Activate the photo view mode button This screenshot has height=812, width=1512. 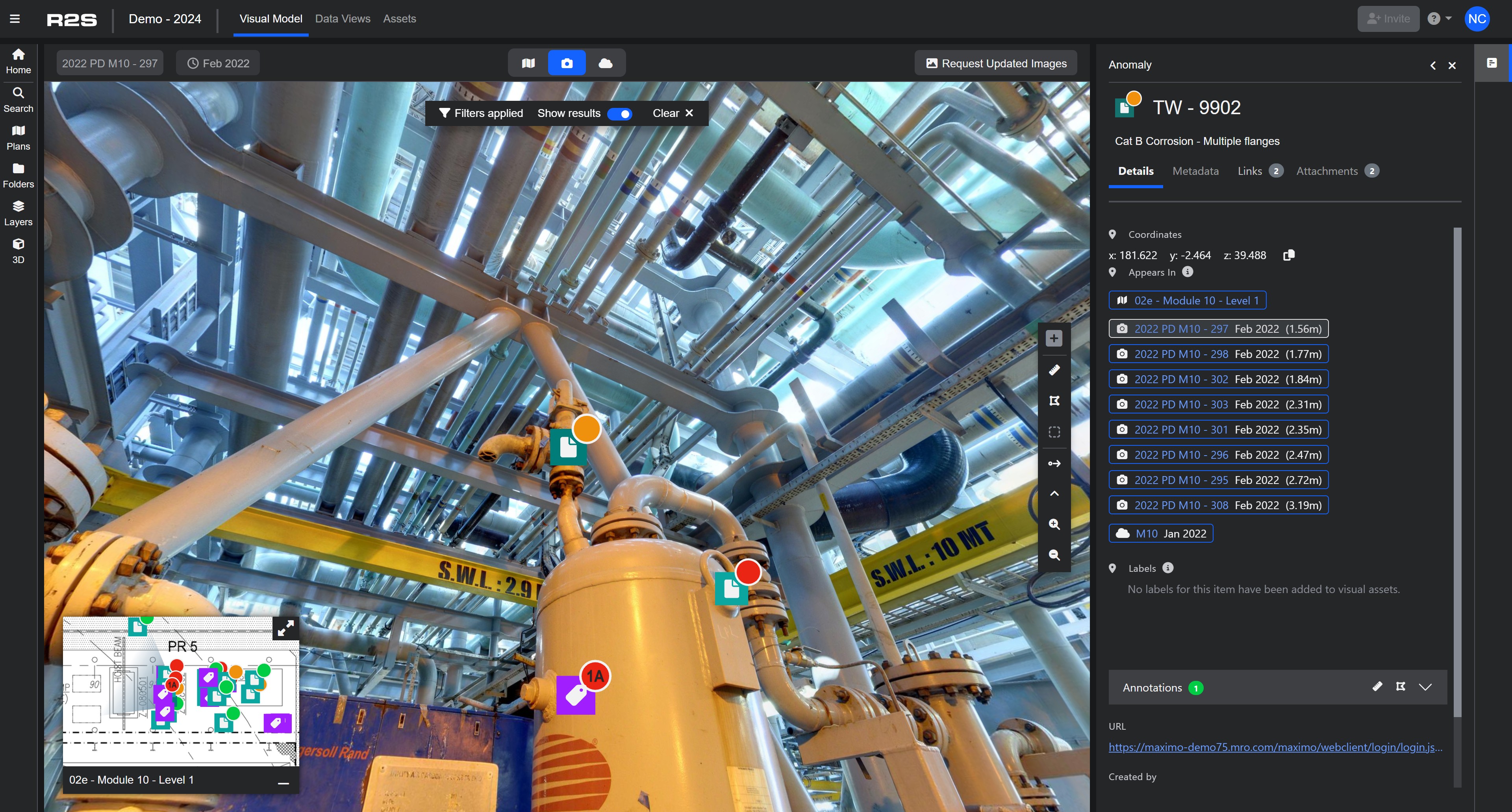pos(567,63)
